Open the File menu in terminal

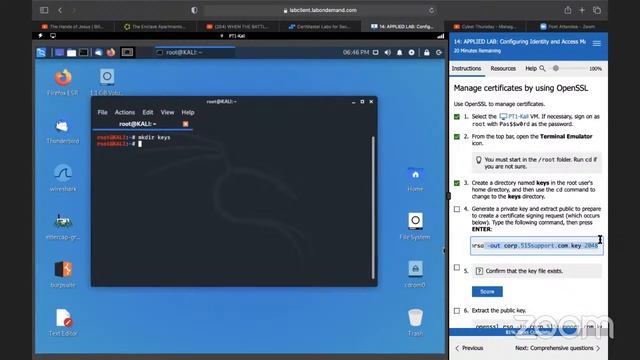pyautogui.click(x=102, y=112)
